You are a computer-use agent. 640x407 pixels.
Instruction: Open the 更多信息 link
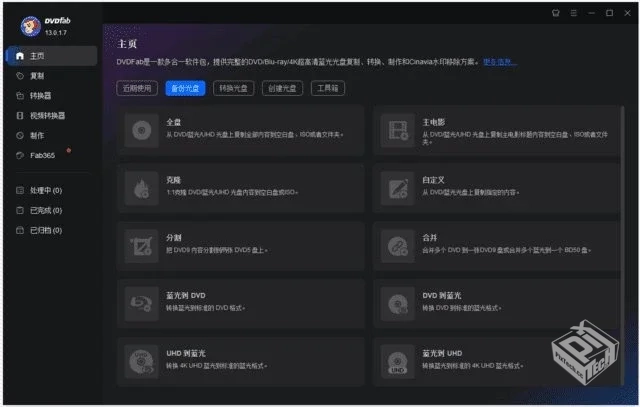[x=500, y=62]
